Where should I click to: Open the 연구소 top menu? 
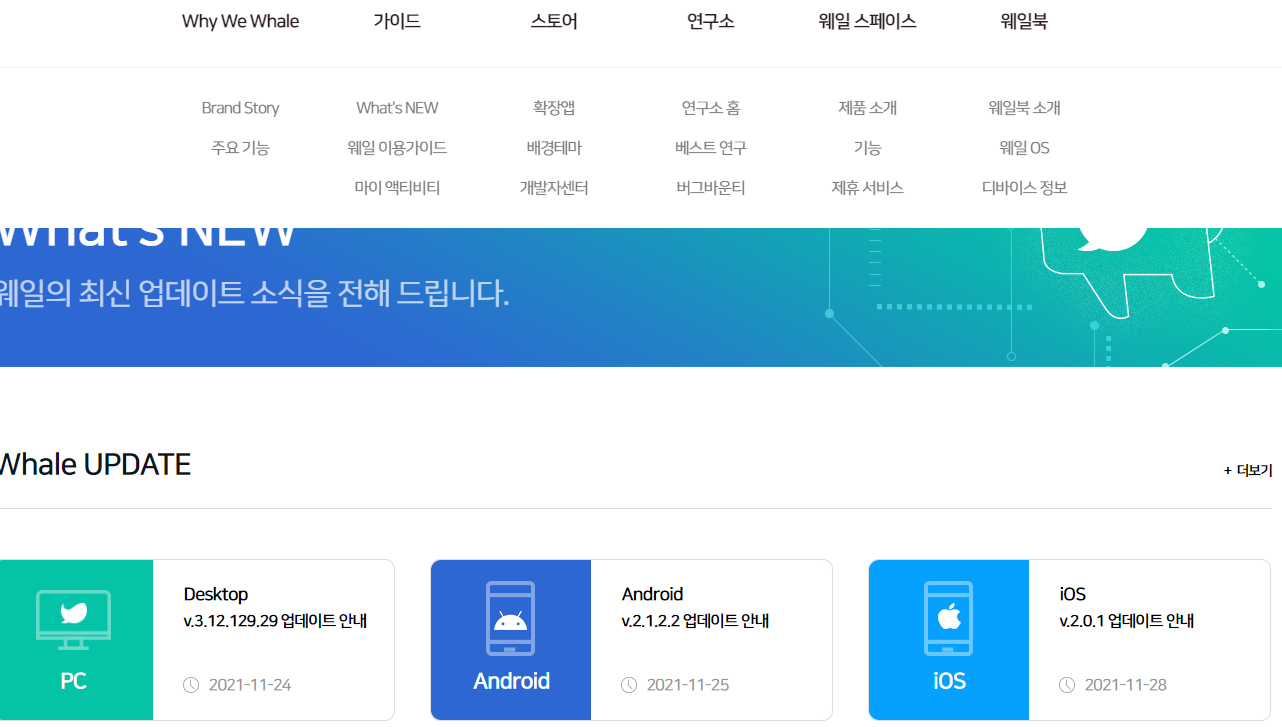[x=711, y=21]
